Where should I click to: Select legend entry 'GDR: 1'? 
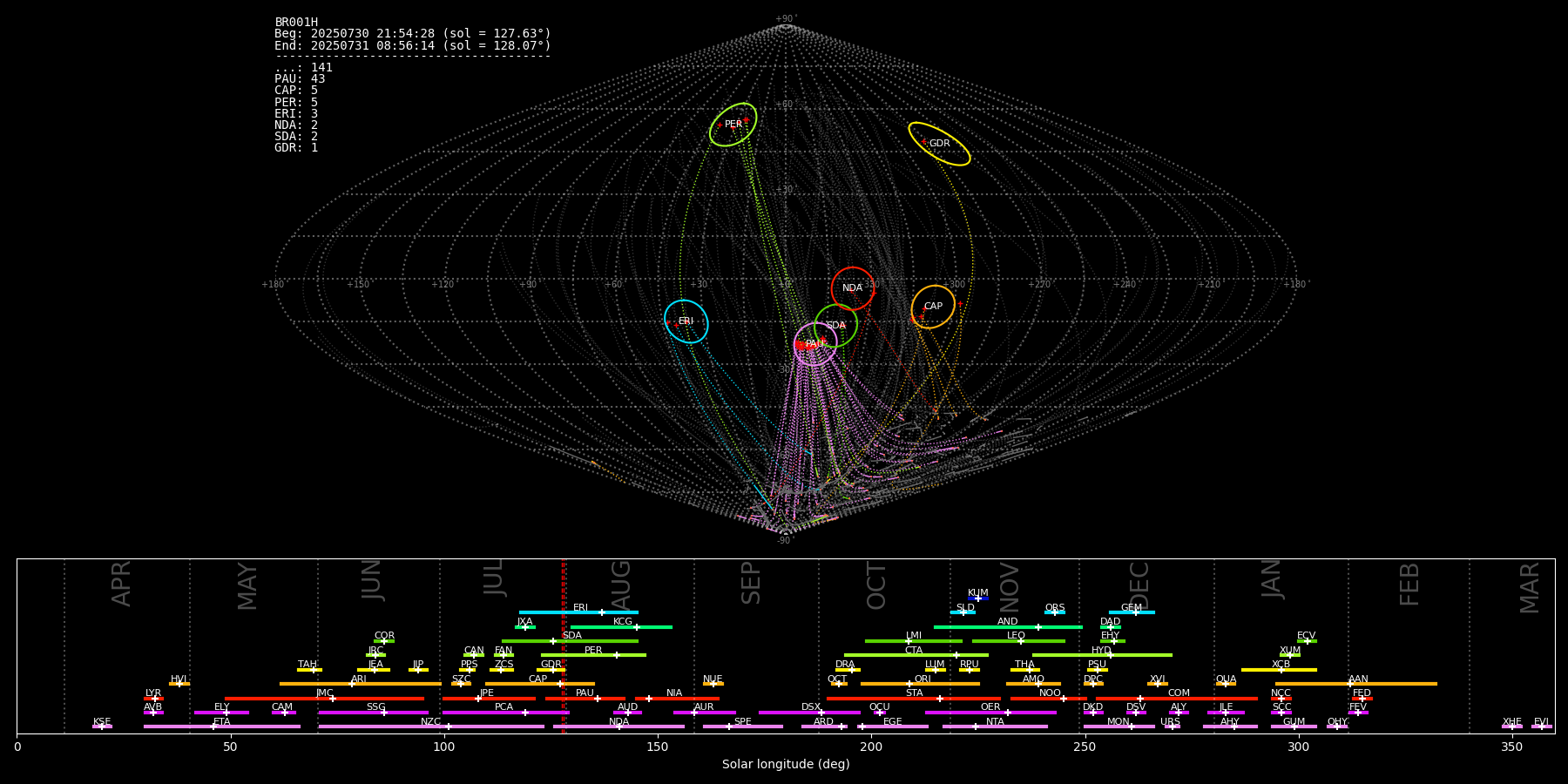tap(296, 147)
